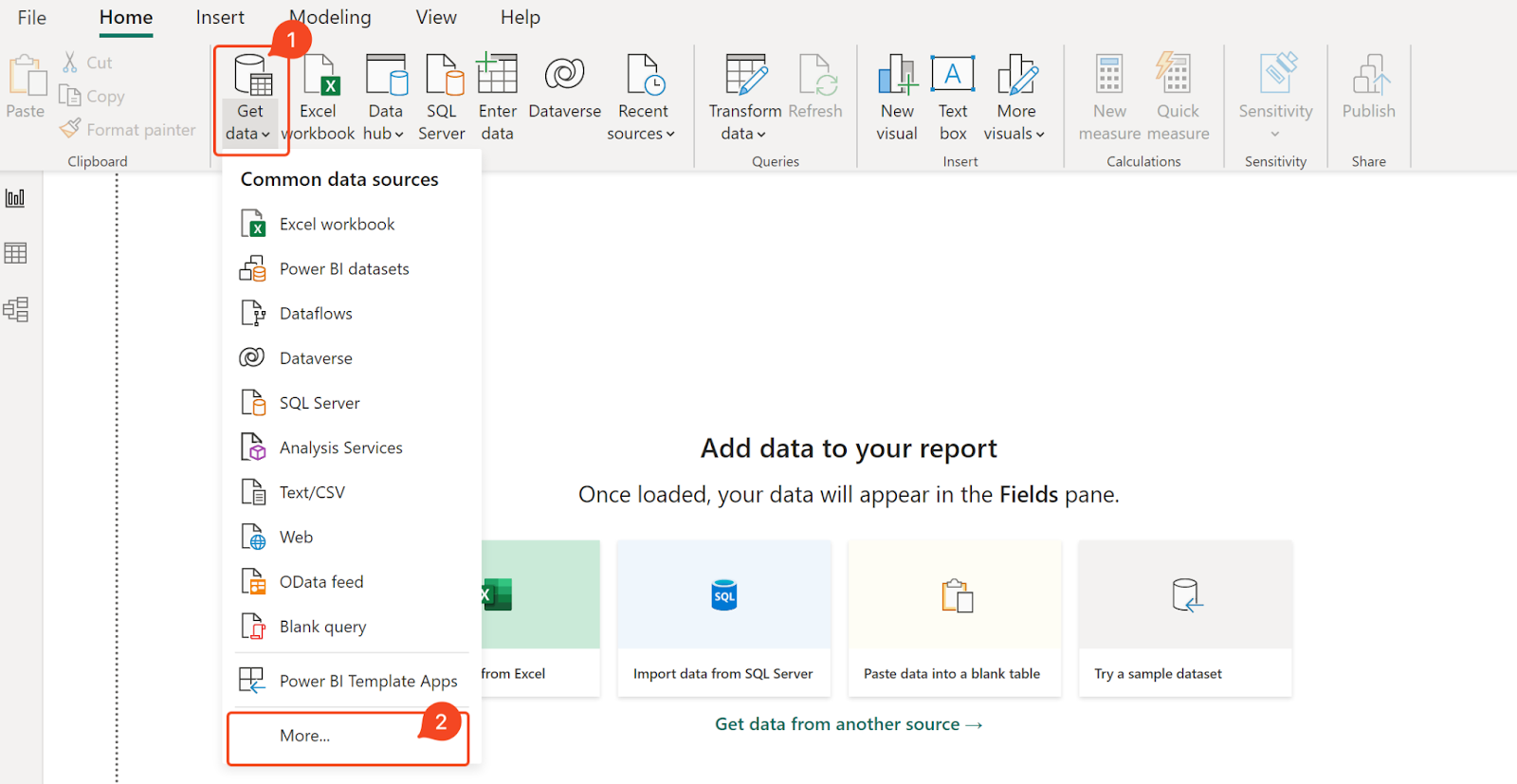The width and height of the screenshot is (1517, 784).
Task: Click More... in the Get data menu
Action: pyautogui.click(x=348, y=737)
